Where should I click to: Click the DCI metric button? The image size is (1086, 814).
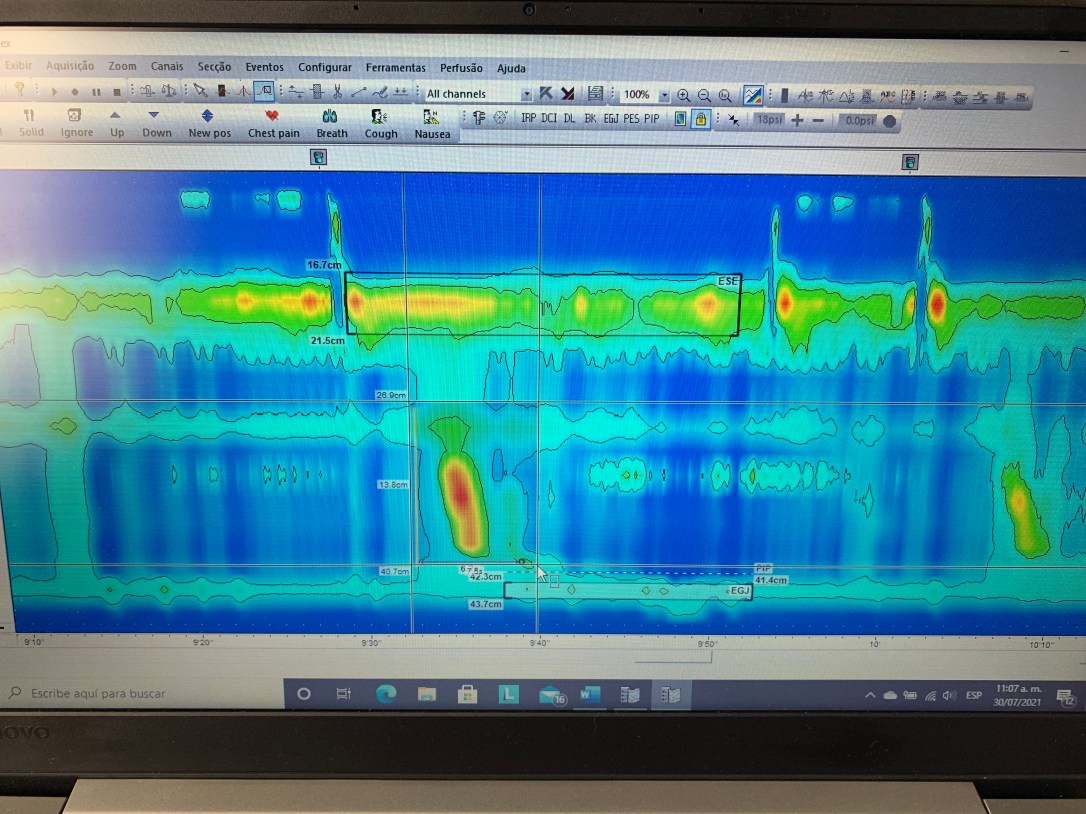tap(549, 118)
